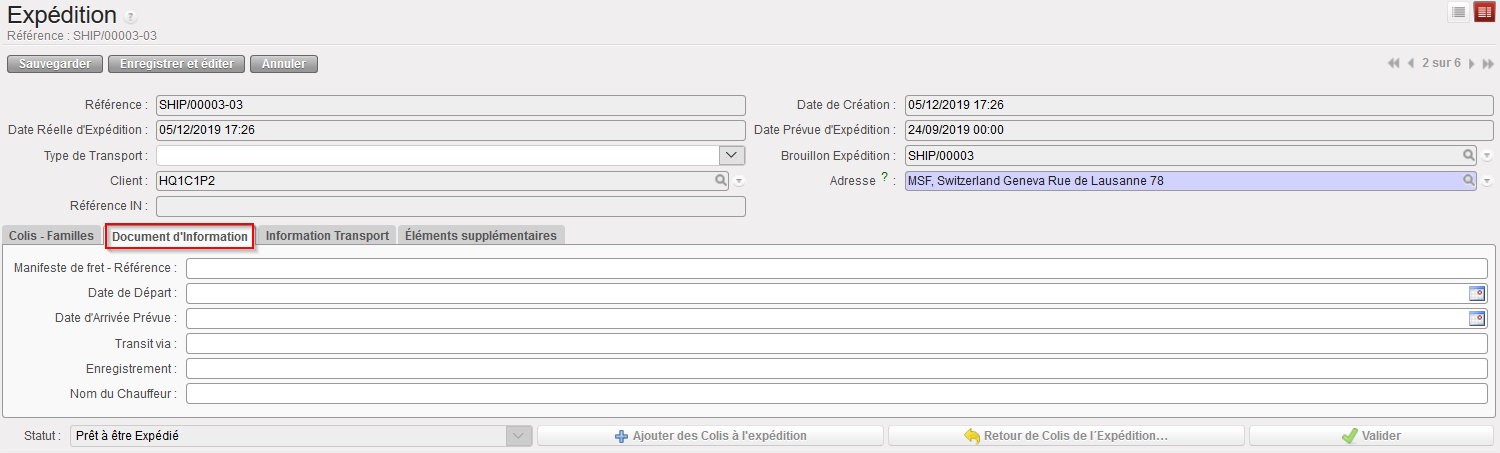Expand Adresse field options arrow
The image size is (1500, 453).
click(x=1487, y=182)
